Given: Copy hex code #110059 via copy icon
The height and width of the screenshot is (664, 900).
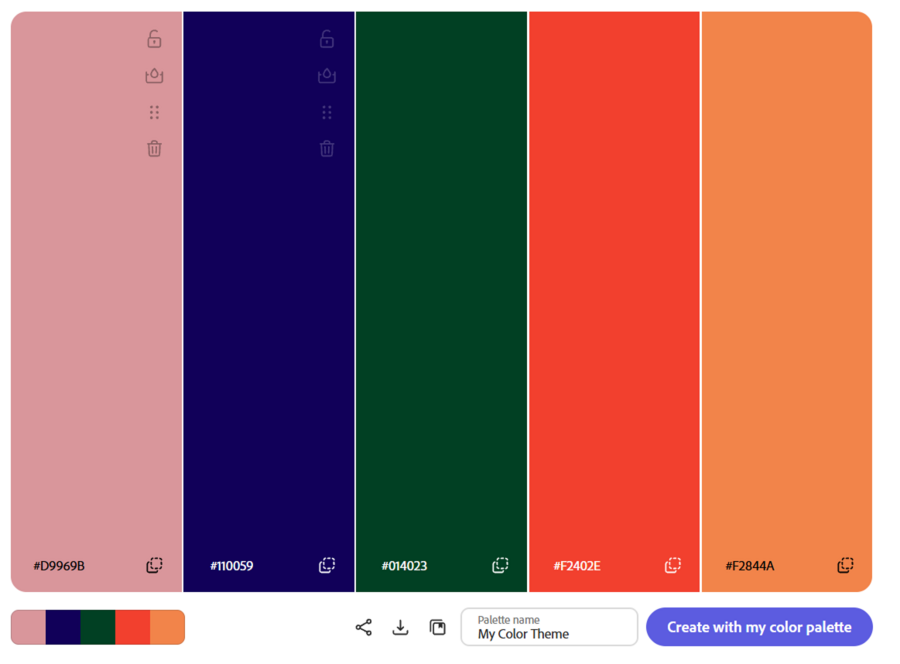Looking at the screenshot, I should coord(327,565).
